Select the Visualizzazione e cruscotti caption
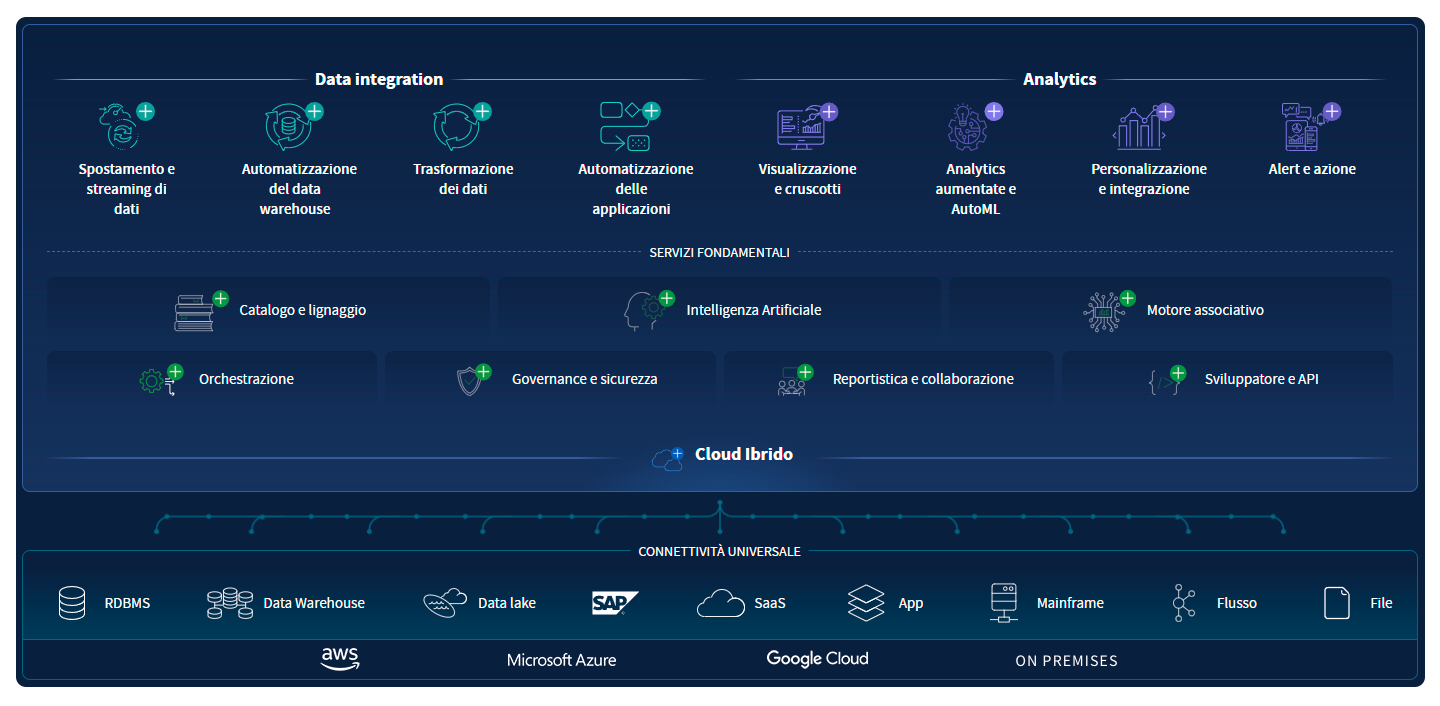The image size is (1440, 706). click(x=807, y=179)
